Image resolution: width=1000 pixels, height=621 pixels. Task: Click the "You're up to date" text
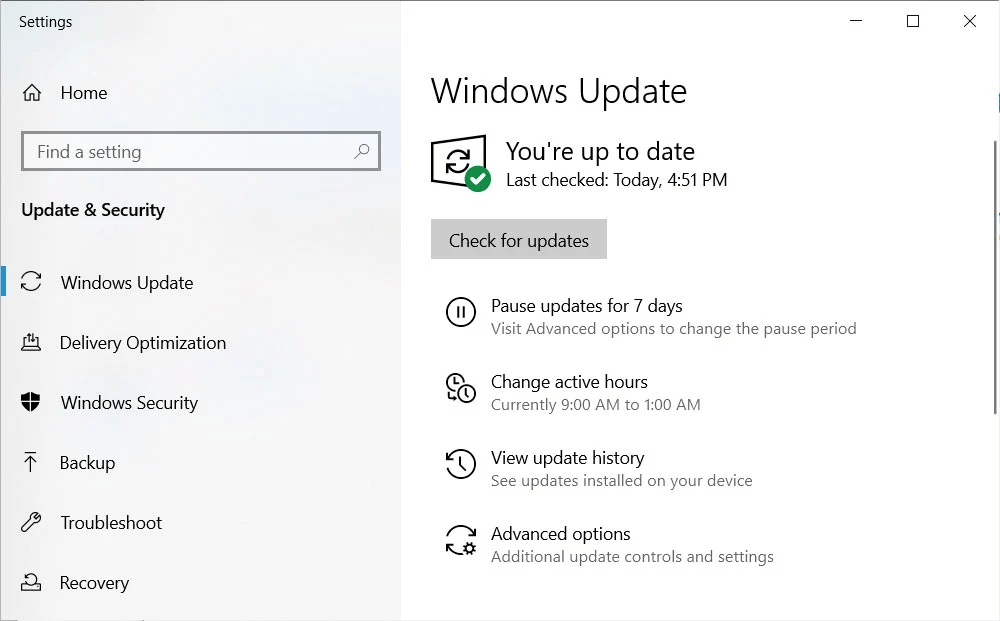pyautogui.click(x=600, y=152)
